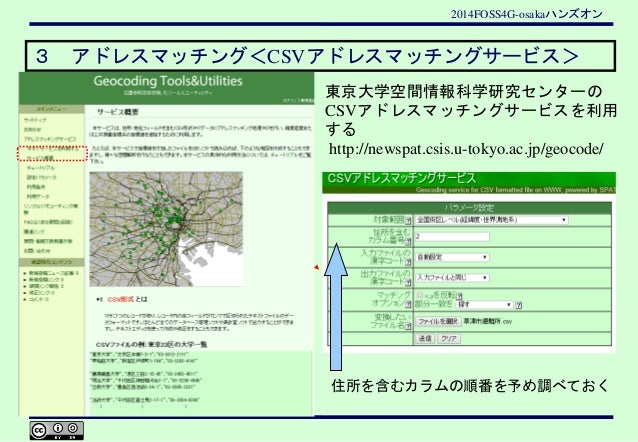
Task: Click CSVファイルの例:東京23区の大学一覧 heading
Action: [x=151, y=344]
